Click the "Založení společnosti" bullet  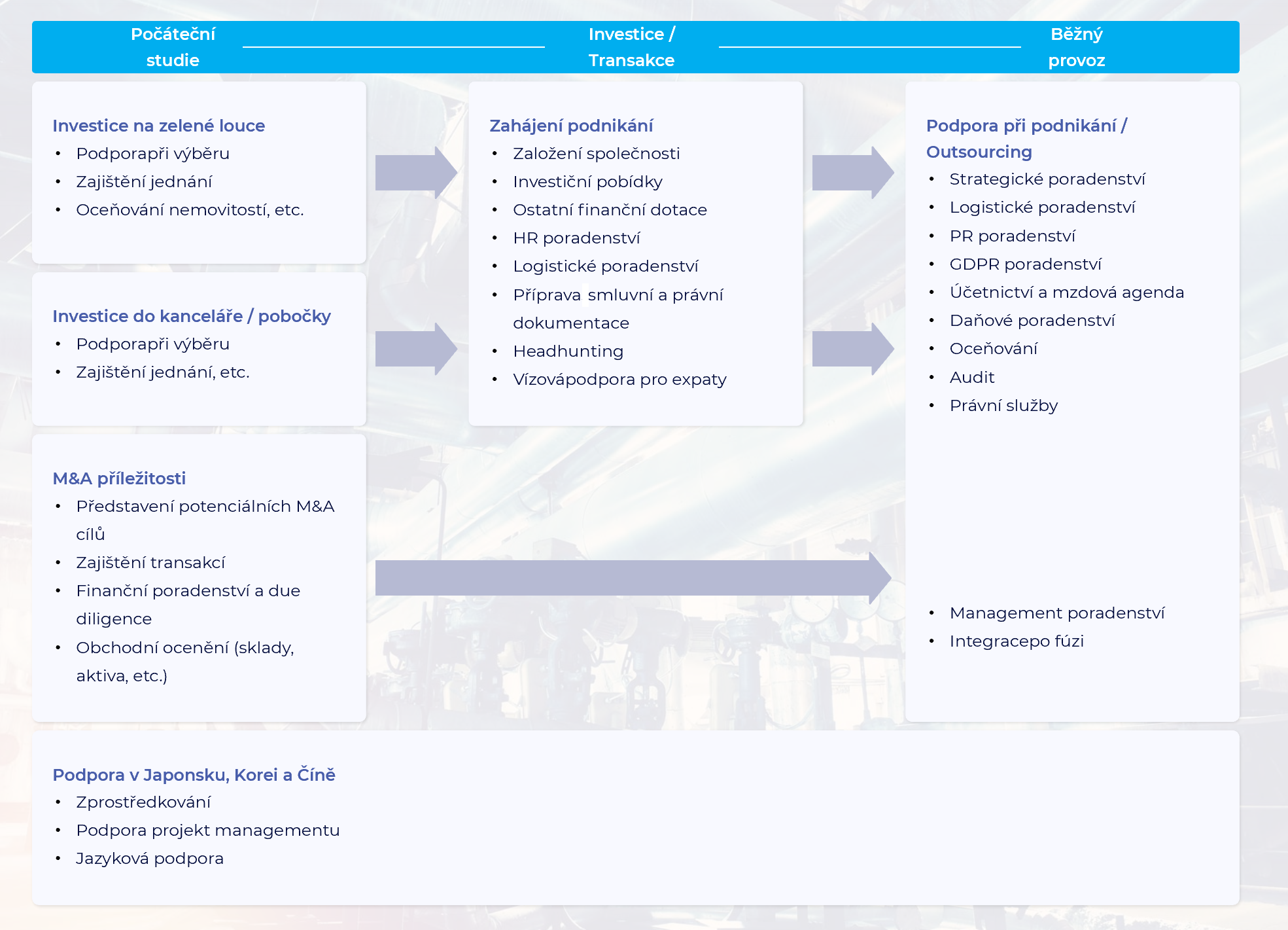click(x=597, y=154)
